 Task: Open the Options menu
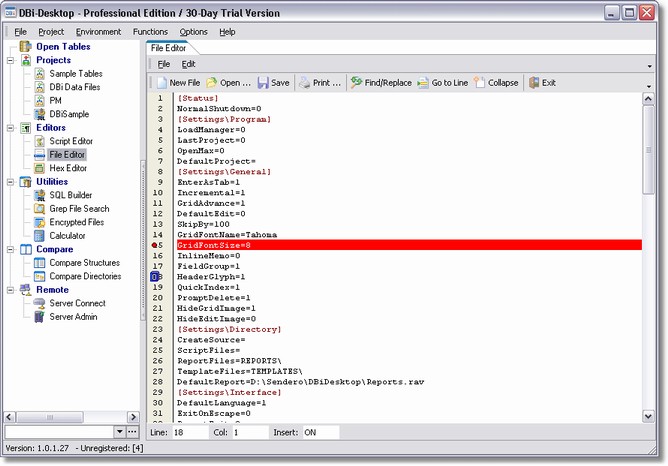pyautogui.click(x=193, y=32)
